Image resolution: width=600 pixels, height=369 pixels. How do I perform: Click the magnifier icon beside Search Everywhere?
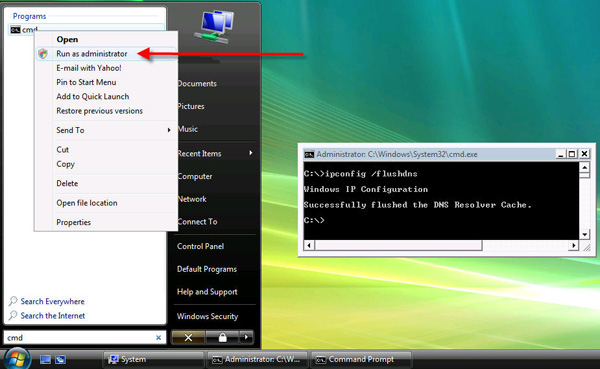pyautogui.click(x=13, y=301)
